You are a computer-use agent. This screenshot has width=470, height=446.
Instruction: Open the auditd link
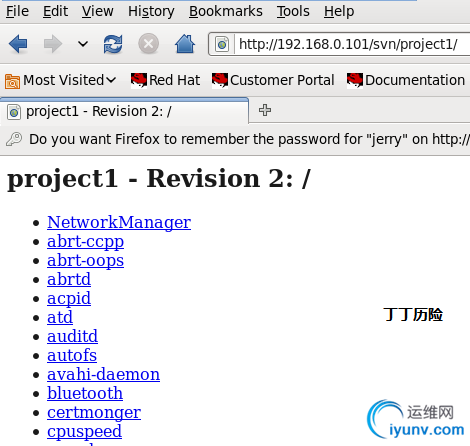pyautogui.click(x=72, y=336)
